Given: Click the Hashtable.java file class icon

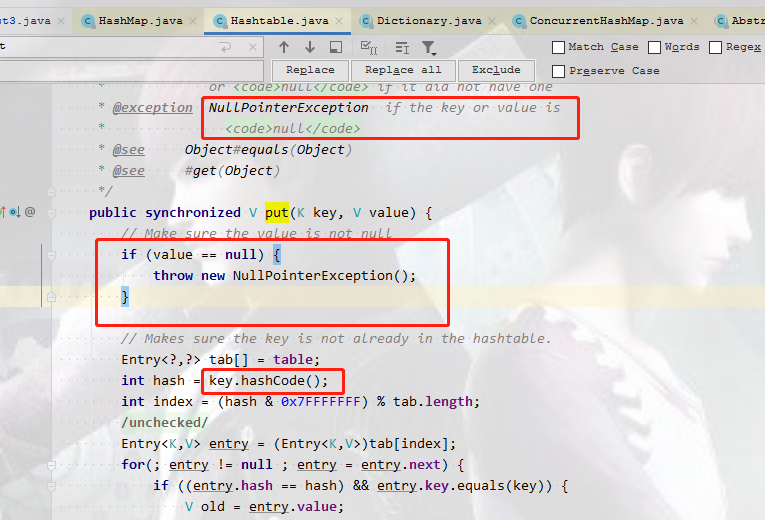Looking at the screenshot, I should pos(220,21).
